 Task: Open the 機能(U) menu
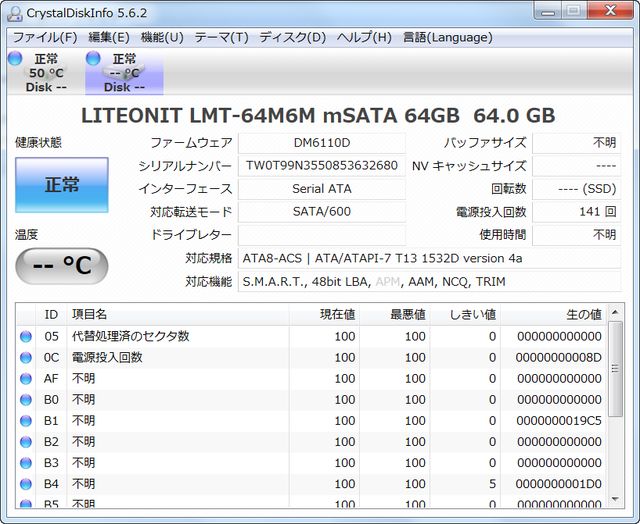click(x=162, y=38)
